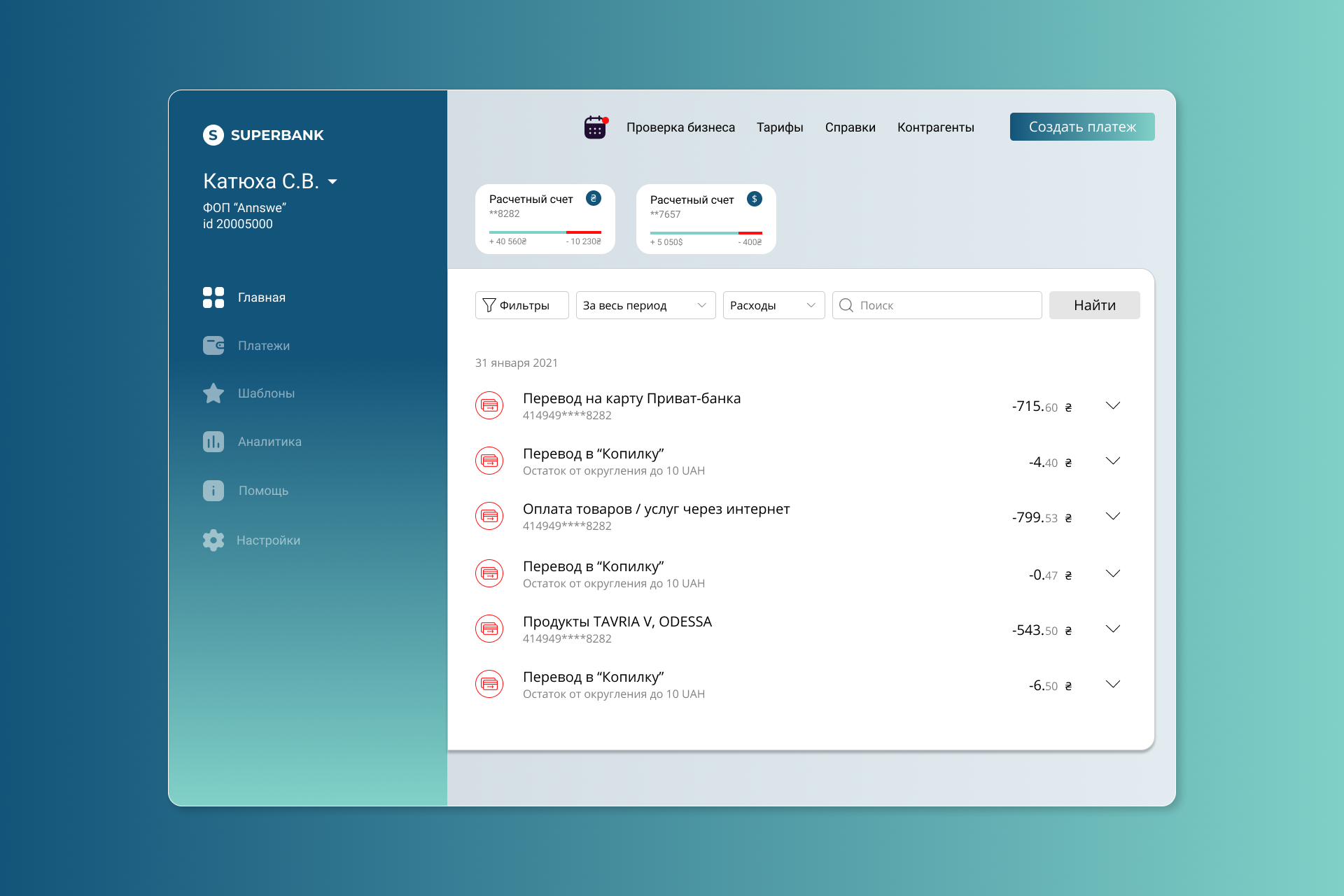Click the SUPERBANK logo icon
The height and width of the screenshot is (896, 1344).
click(x=213, y=135)
